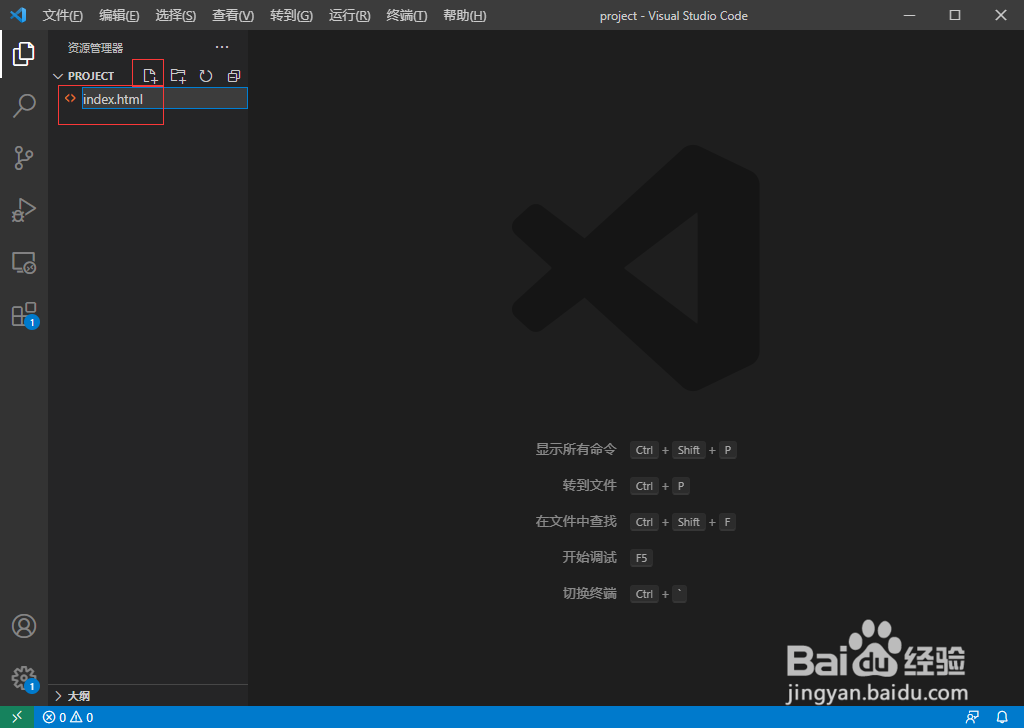The width and height of the screenshot is (1024, 728).
Task: Collapse all folders in explorer
Action: pyautogui.click(x=234, y=76)
